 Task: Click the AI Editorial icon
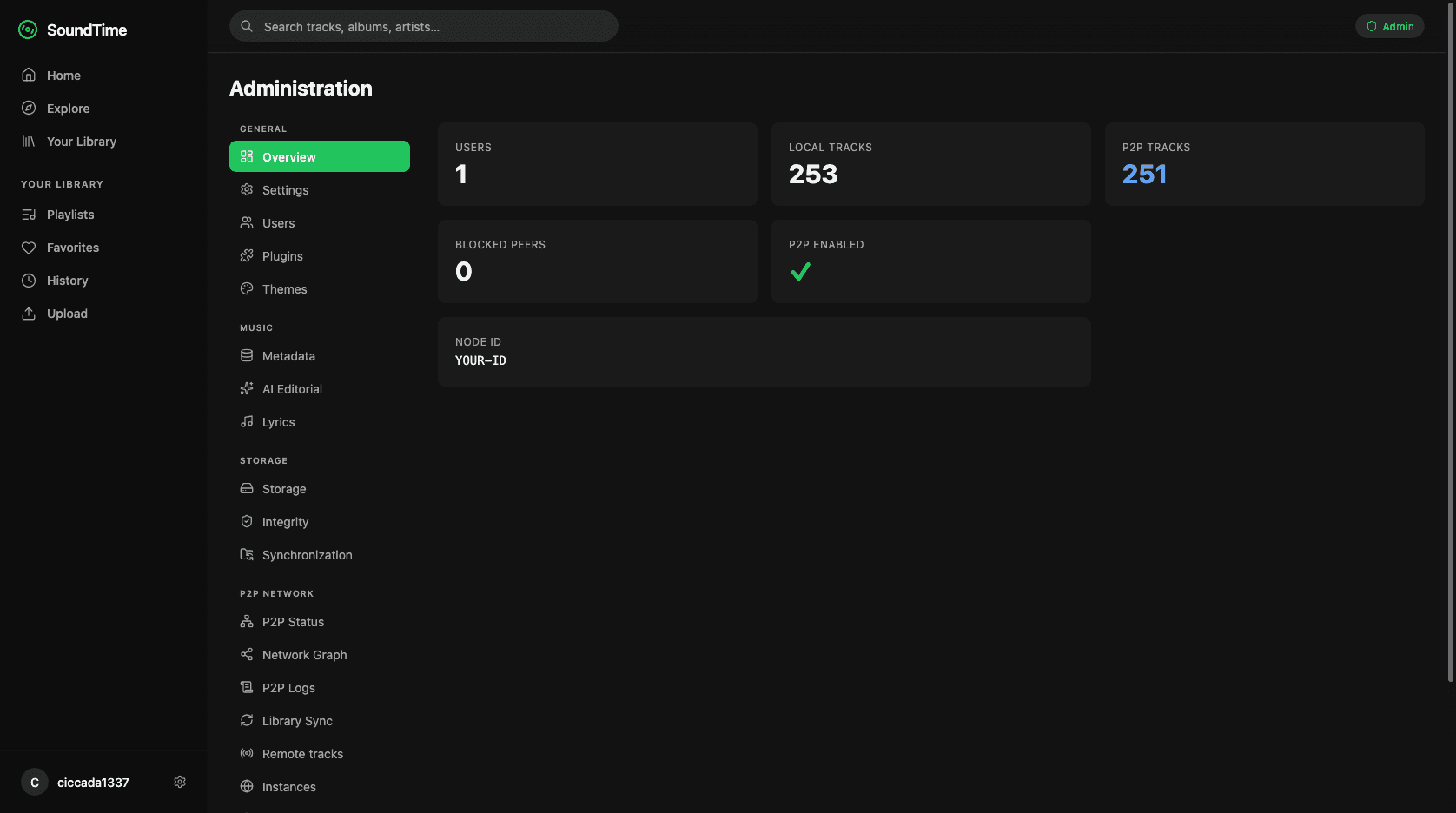point(247,388)
